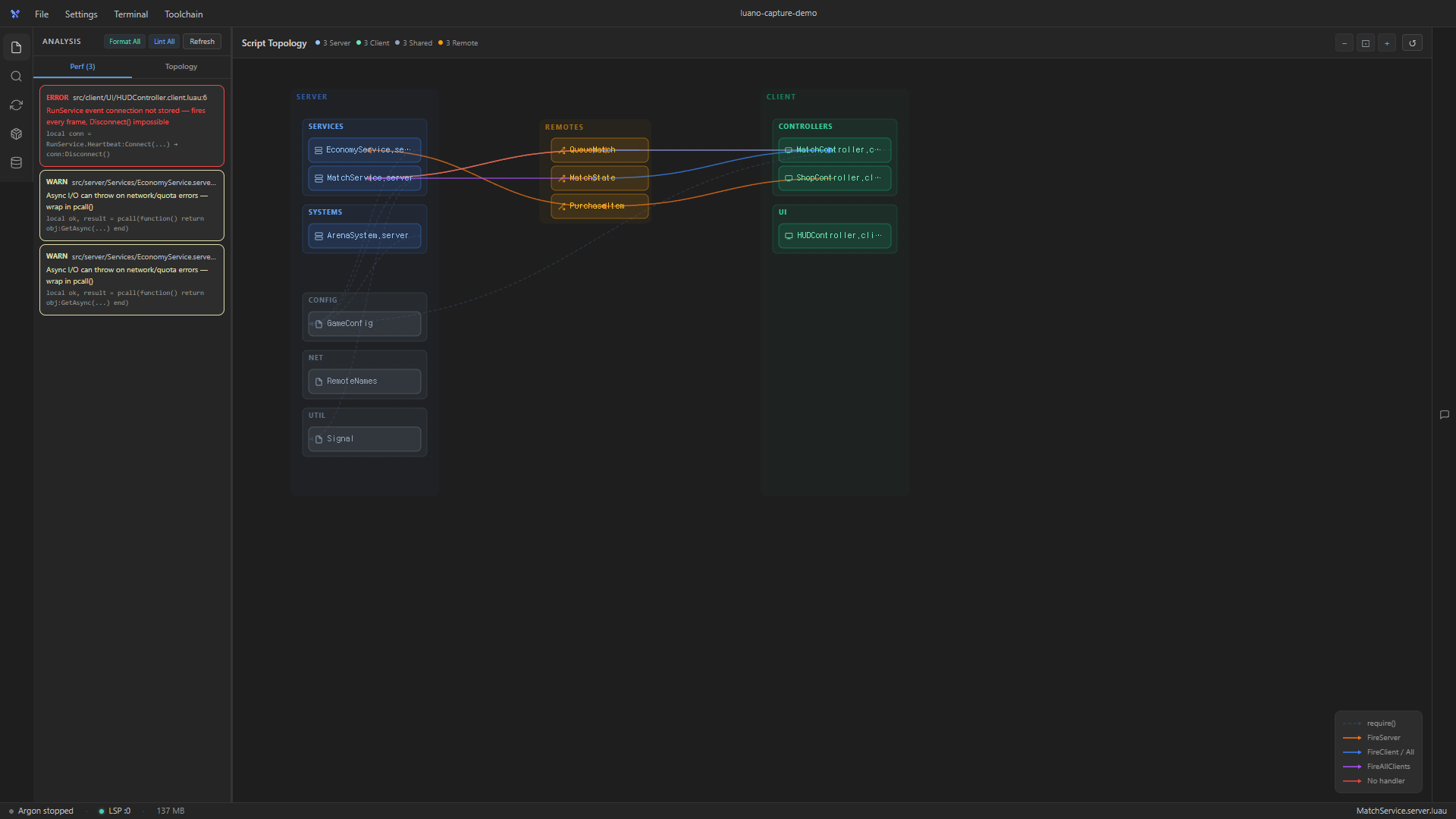Click the Format All button

[124, 42]
